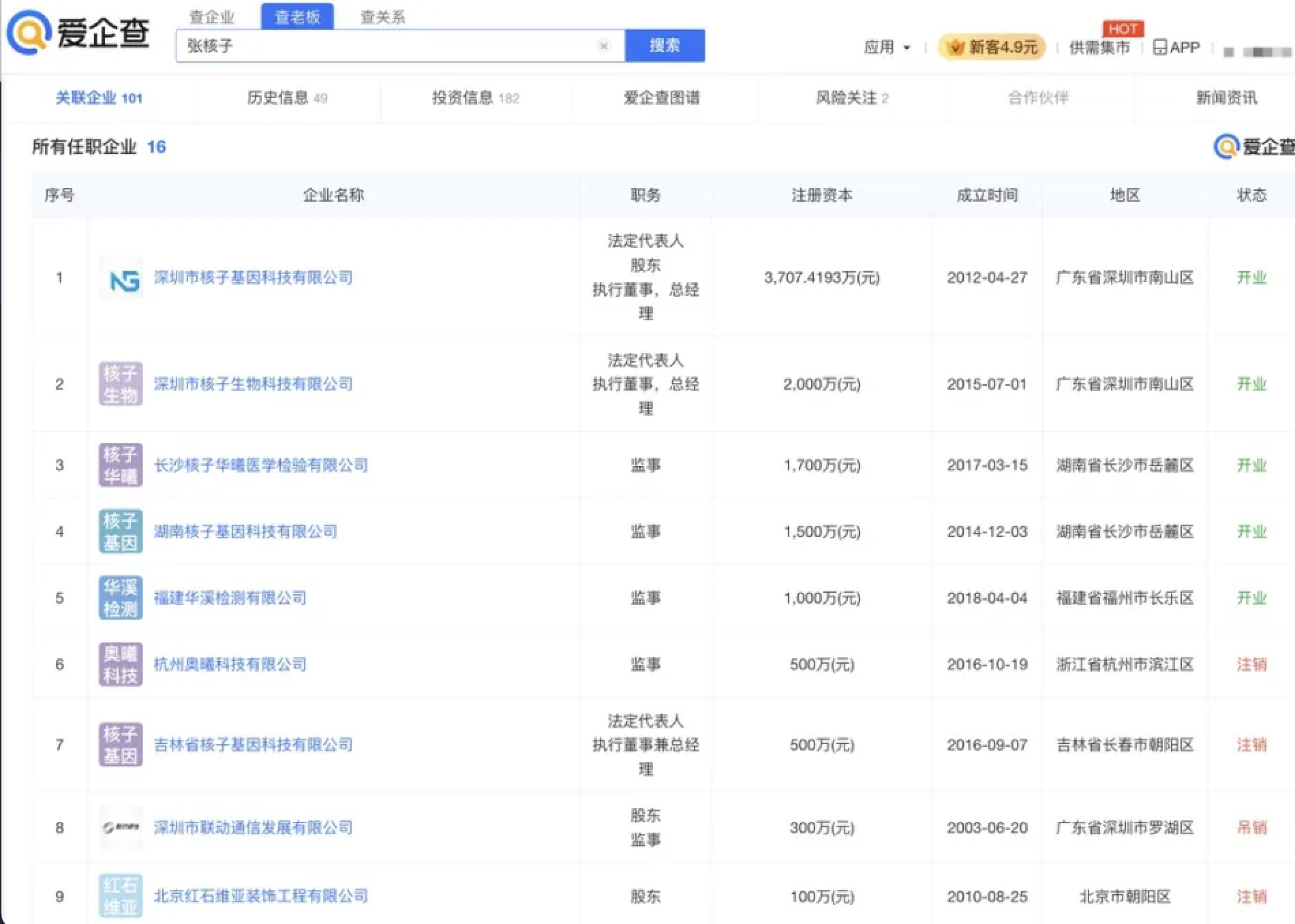The width and height of the screenshot is (1295, 924).
Task: Click the 爱企查 logo in the header
Action: [78, 32]
